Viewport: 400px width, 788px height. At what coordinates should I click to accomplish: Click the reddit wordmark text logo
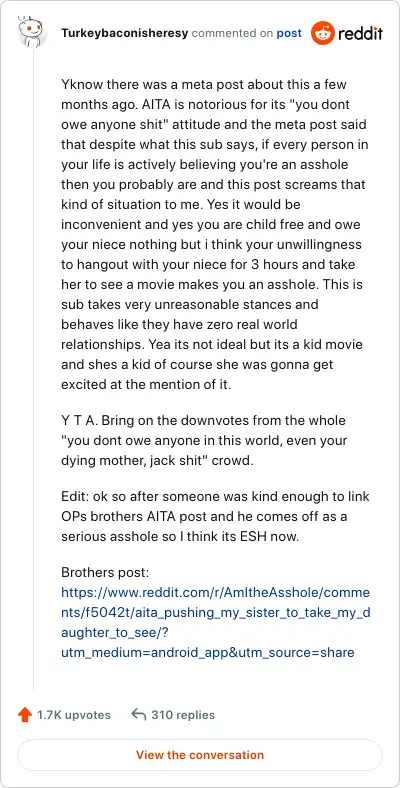[360, 34]
